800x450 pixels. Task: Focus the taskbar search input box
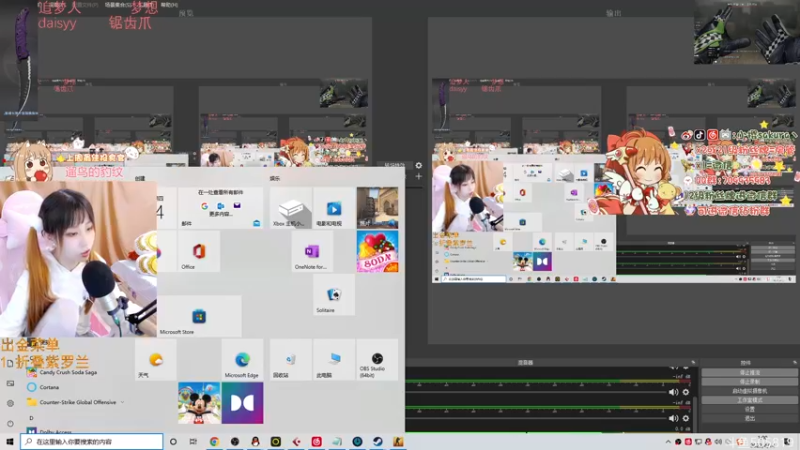[92, 442]
